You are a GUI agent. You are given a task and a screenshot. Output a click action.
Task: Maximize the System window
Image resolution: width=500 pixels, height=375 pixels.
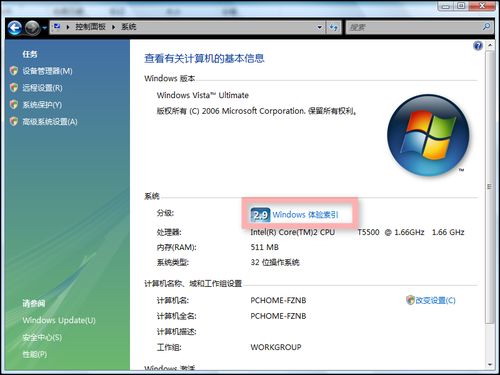[x=462, y=6]
